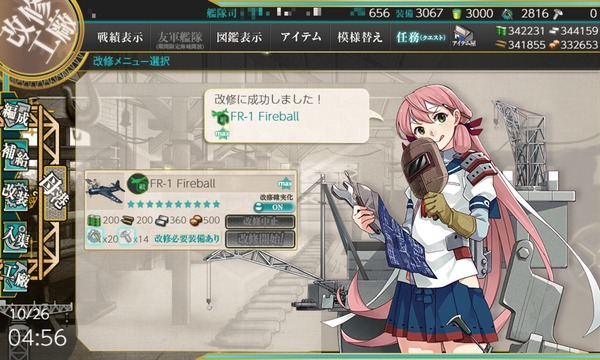Click the improvement-level star row on FR-1 Fireball
The width and height of the screenshot is (600, 360).
point(174,204)
